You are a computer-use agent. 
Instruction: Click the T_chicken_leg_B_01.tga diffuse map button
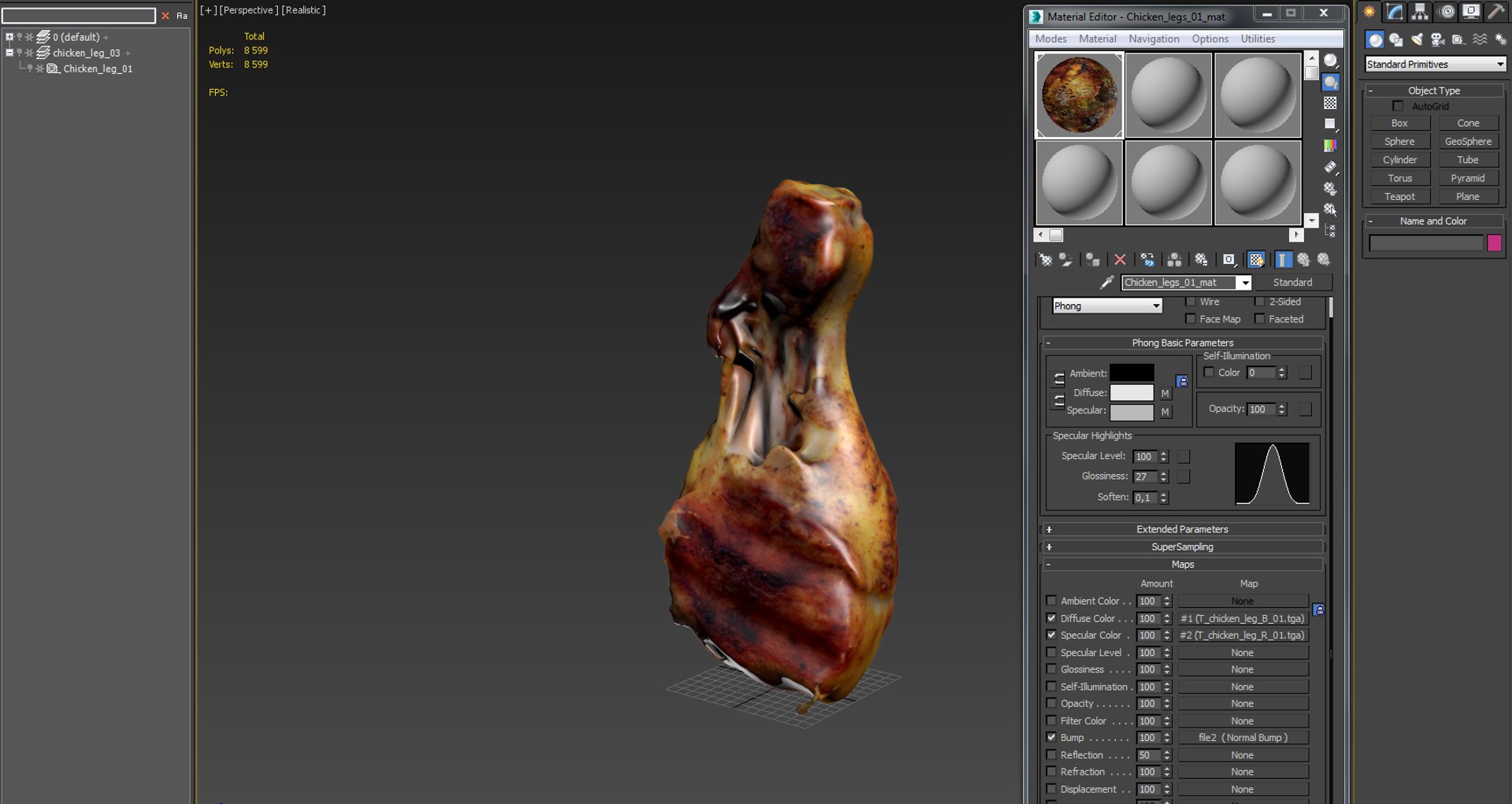click(1243, 618)
